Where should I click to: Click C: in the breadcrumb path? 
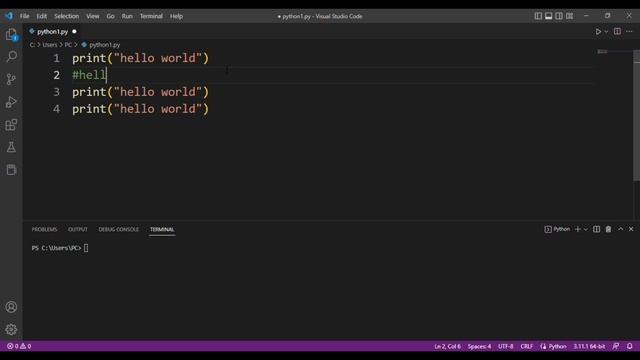click(32, 45)
